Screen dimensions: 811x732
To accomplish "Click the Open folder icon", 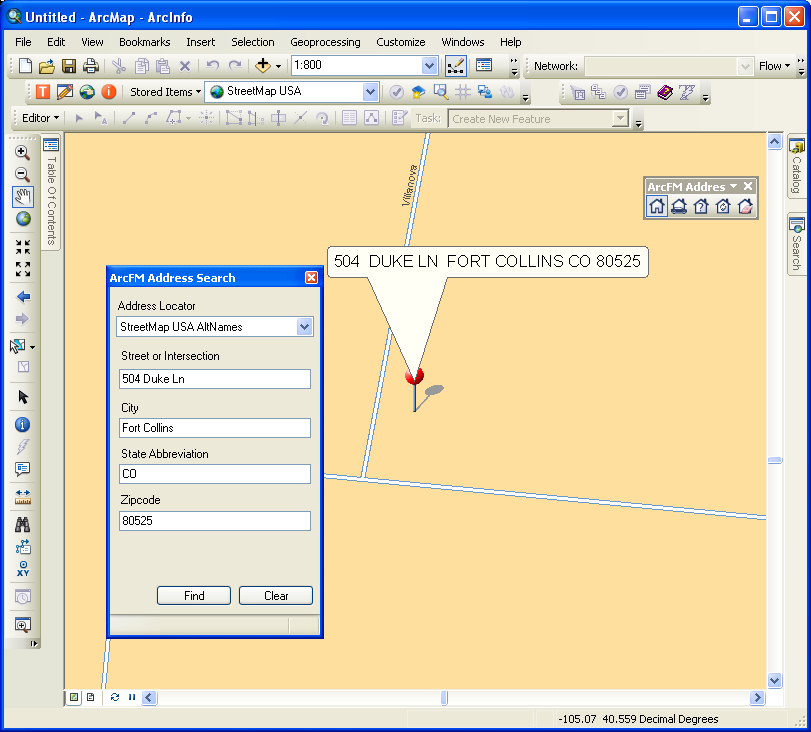I will 47,66.
